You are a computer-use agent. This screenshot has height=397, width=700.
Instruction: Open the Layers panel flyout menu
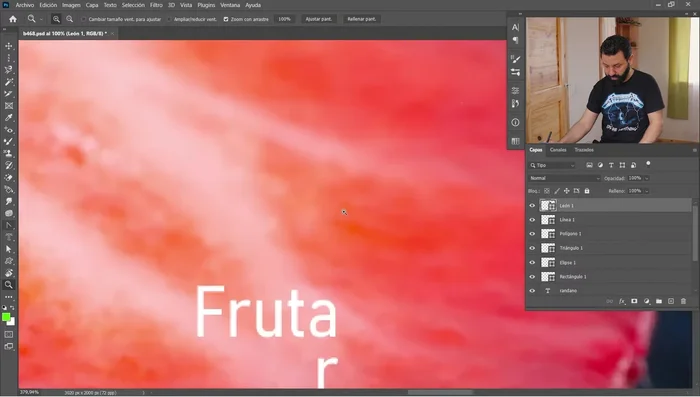click(694, 150)
